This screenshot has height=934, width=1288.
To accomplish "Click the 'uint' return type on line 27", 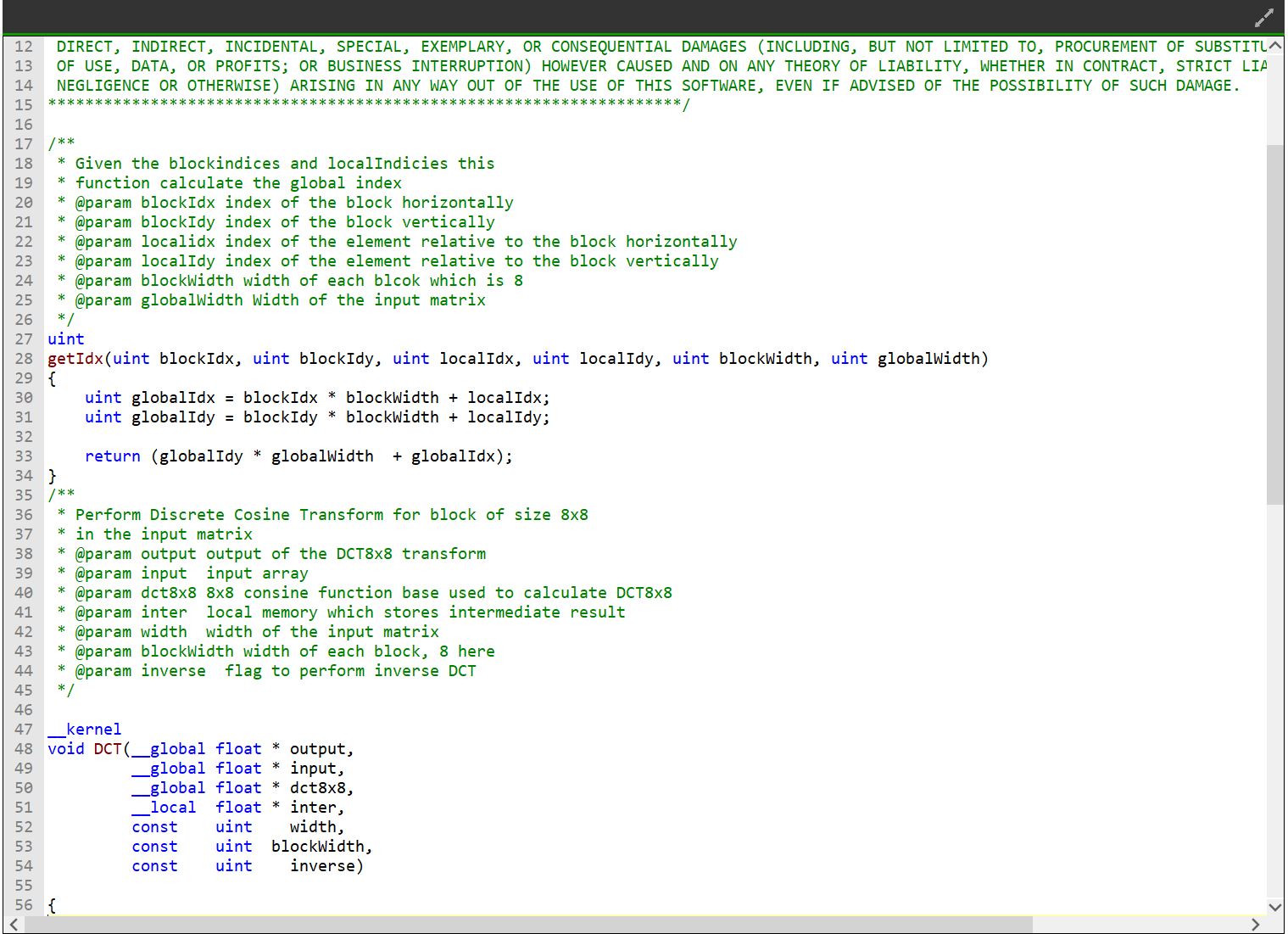I will [66, 339].
